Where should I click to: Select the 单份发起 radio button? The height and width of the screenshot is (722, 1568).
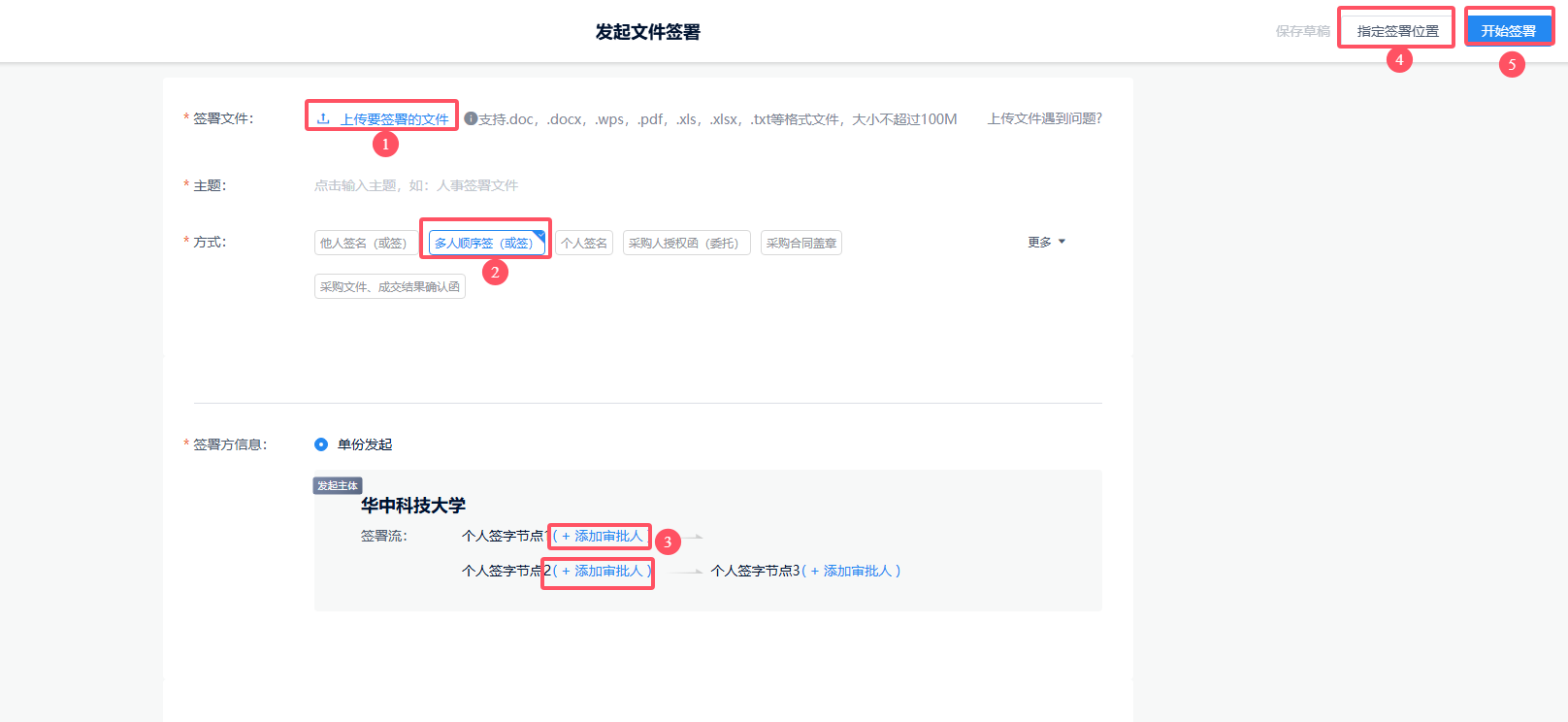click(x=321, y=444)
